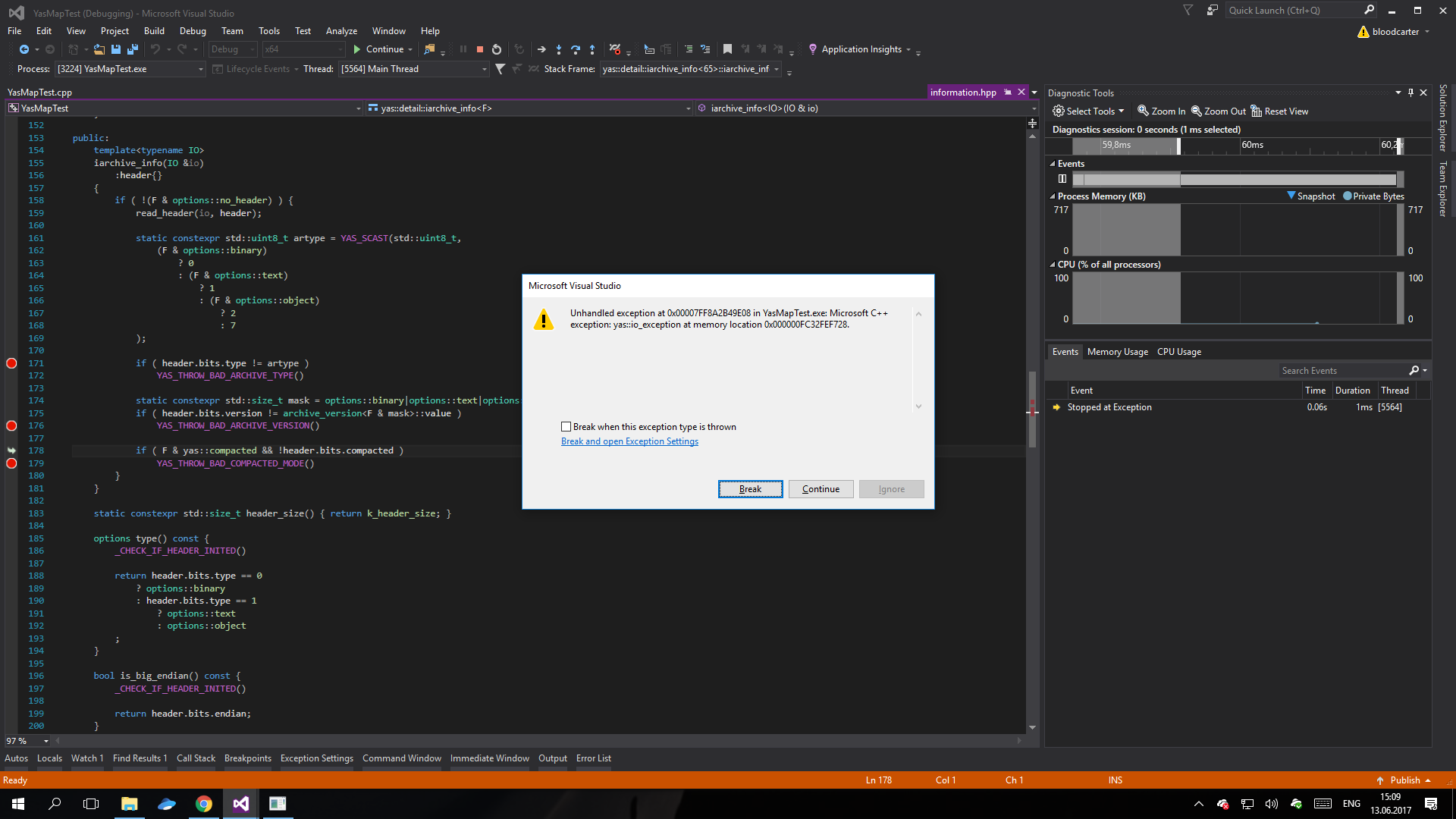Toggle the breakpoint on line 176

tap(11, 425)
